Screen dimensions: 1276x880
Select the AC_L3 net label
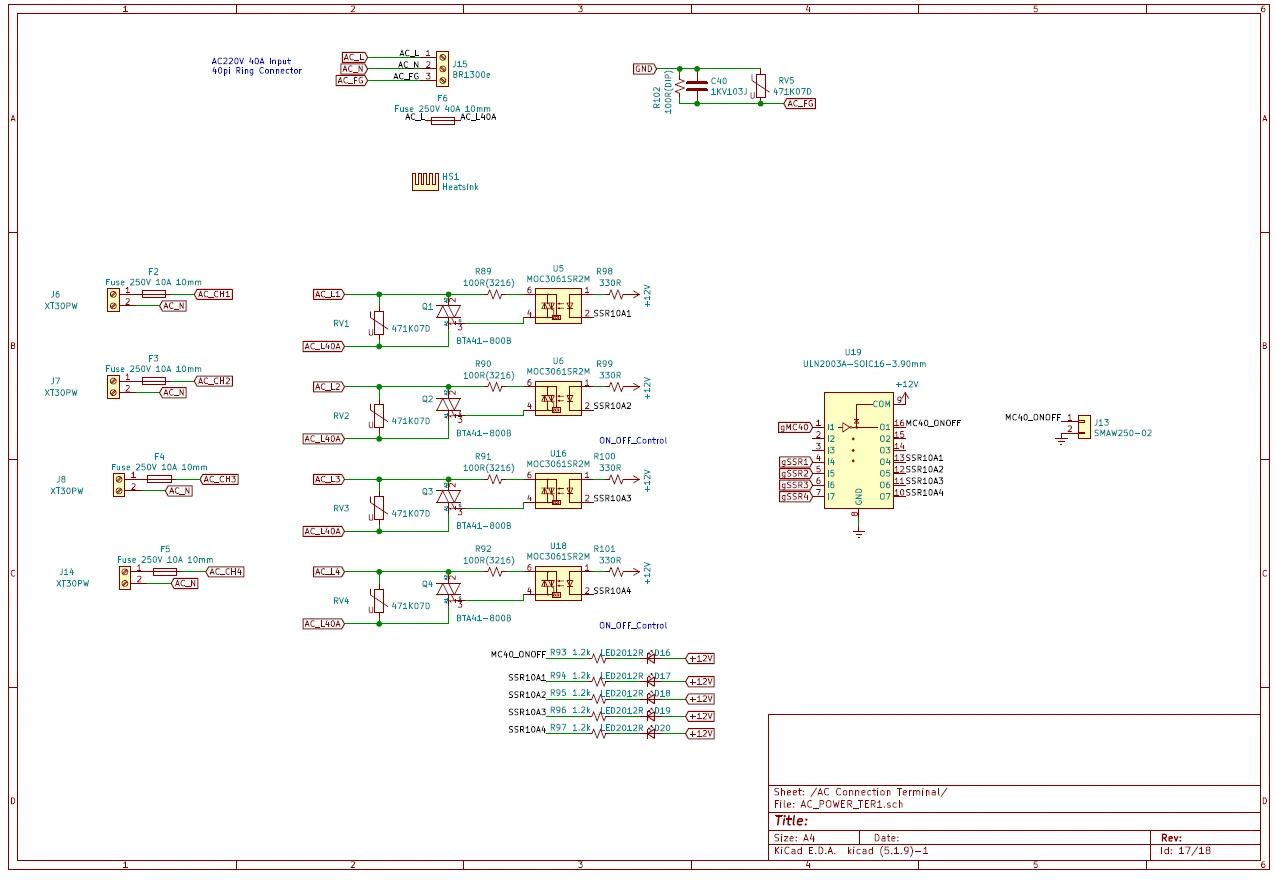[x=329, y=479]
